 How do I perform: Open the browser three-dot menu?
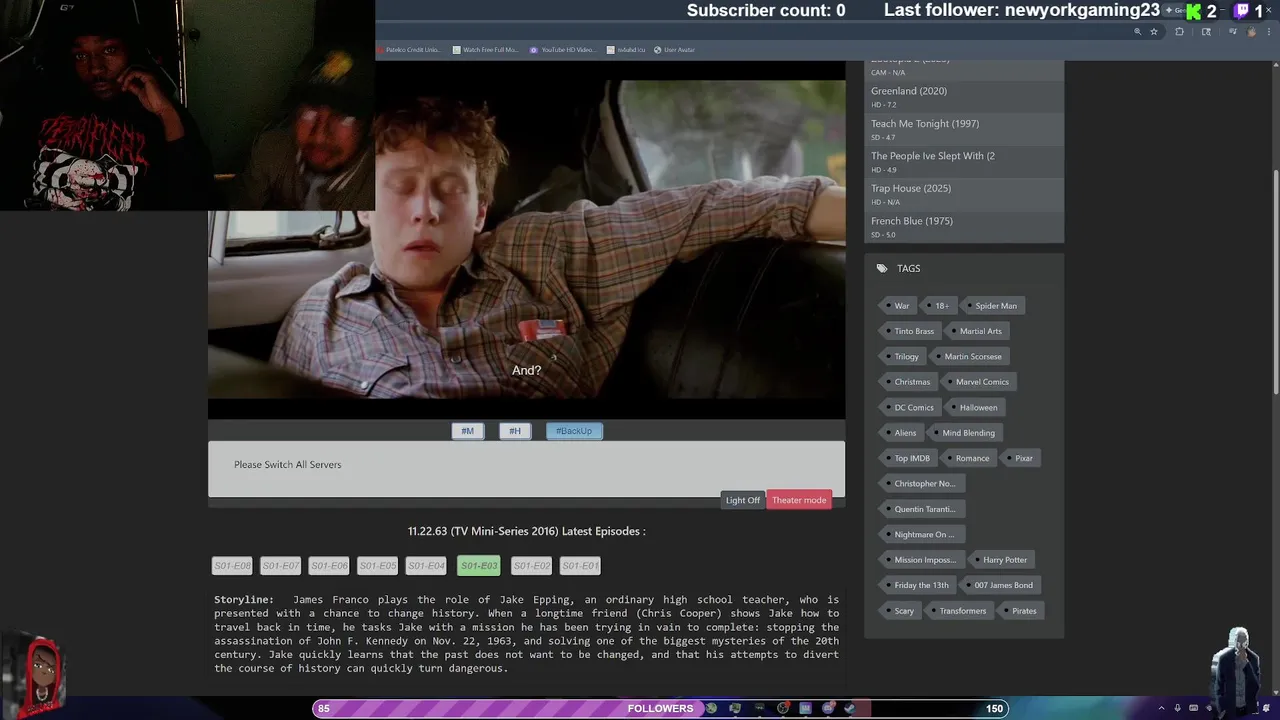pyautogui.click(x=1269, y=32)
